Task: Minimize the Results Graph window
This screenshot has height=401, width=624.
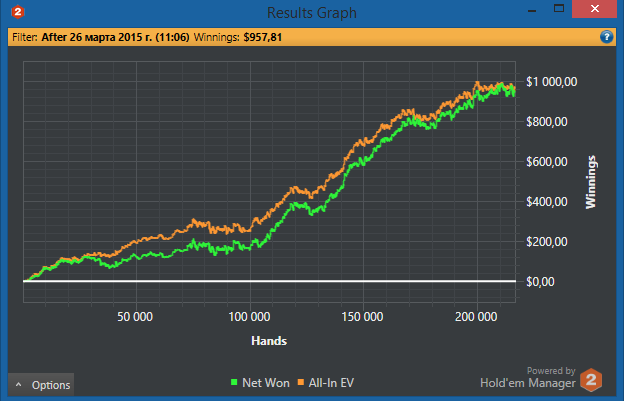Action: (532, 10)
